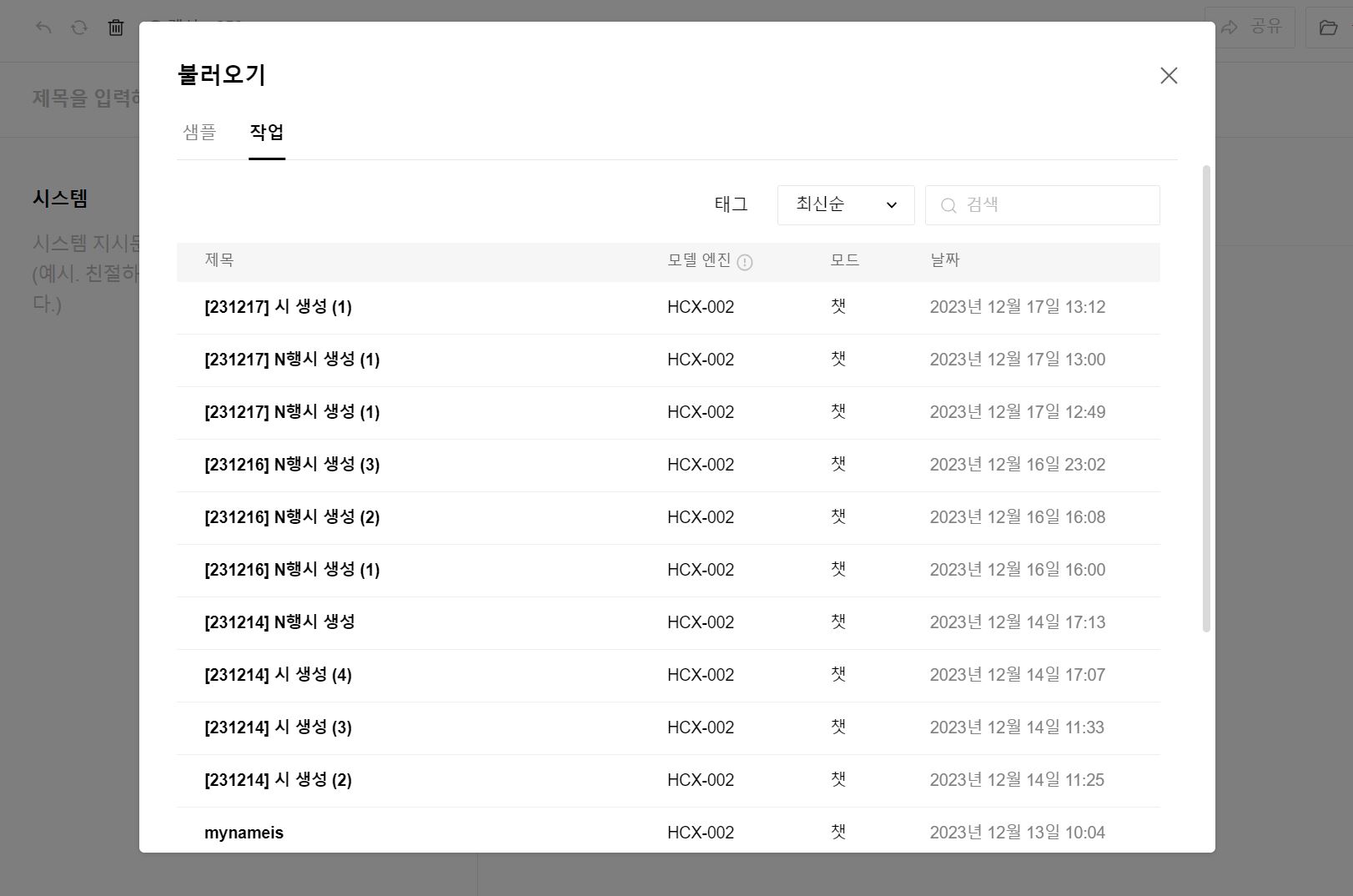Click the 시스템 heading in the background page
Screen dimensions: 1353x896
(x=60, y=199)
